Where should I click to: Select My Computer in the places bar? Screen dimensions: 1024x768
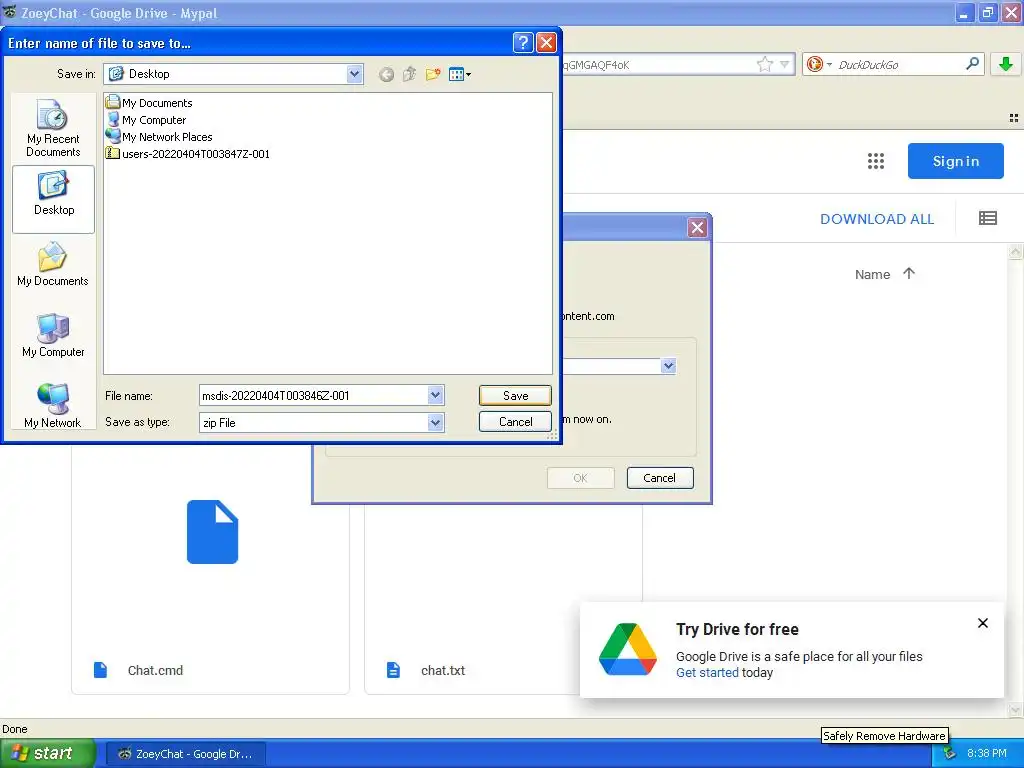pyautogui.click(x=53, y=335)
